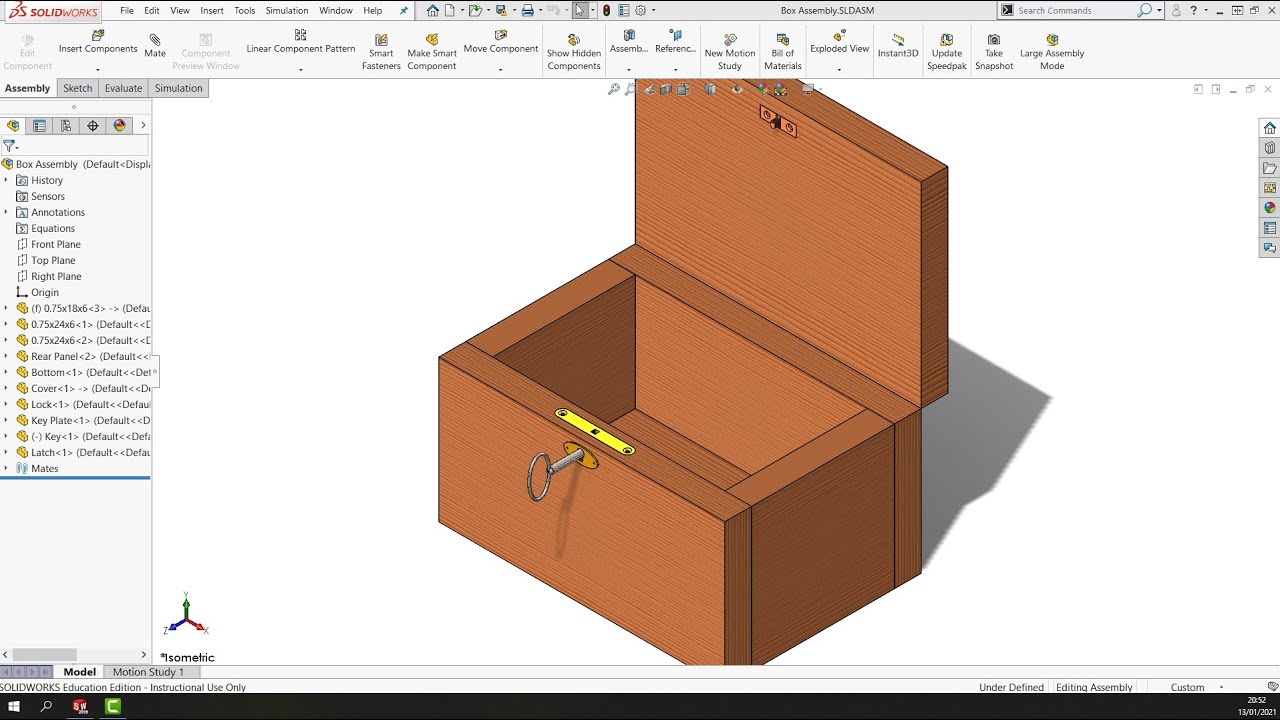Click Take Snapshot
The width and height of the screenshot is (1280, 720).
(994, 52)
